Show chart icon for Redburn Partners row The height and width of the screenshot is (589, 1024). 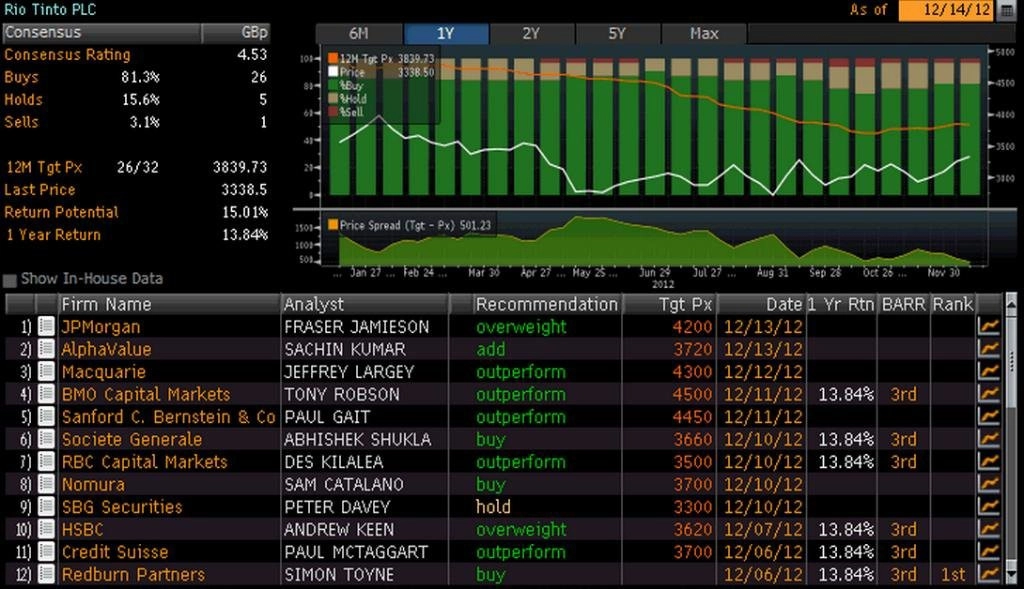tap(989, 574)
